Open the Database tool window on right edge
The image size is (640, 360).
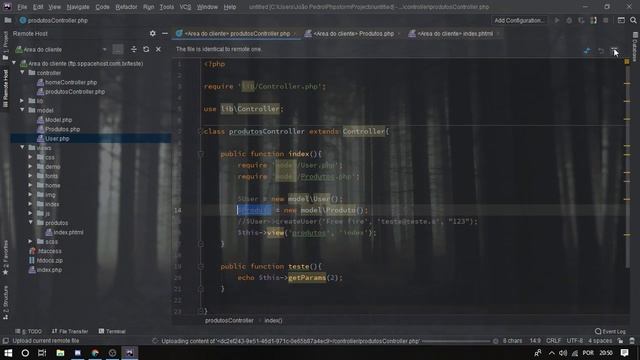pos(635,48)
